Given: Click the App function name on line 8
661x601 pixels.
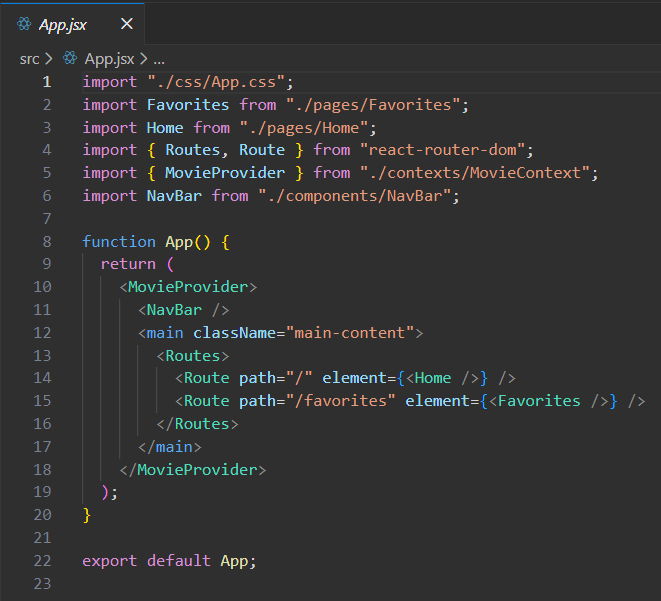Looking at the screenshot, I should (x=179, y=242).
